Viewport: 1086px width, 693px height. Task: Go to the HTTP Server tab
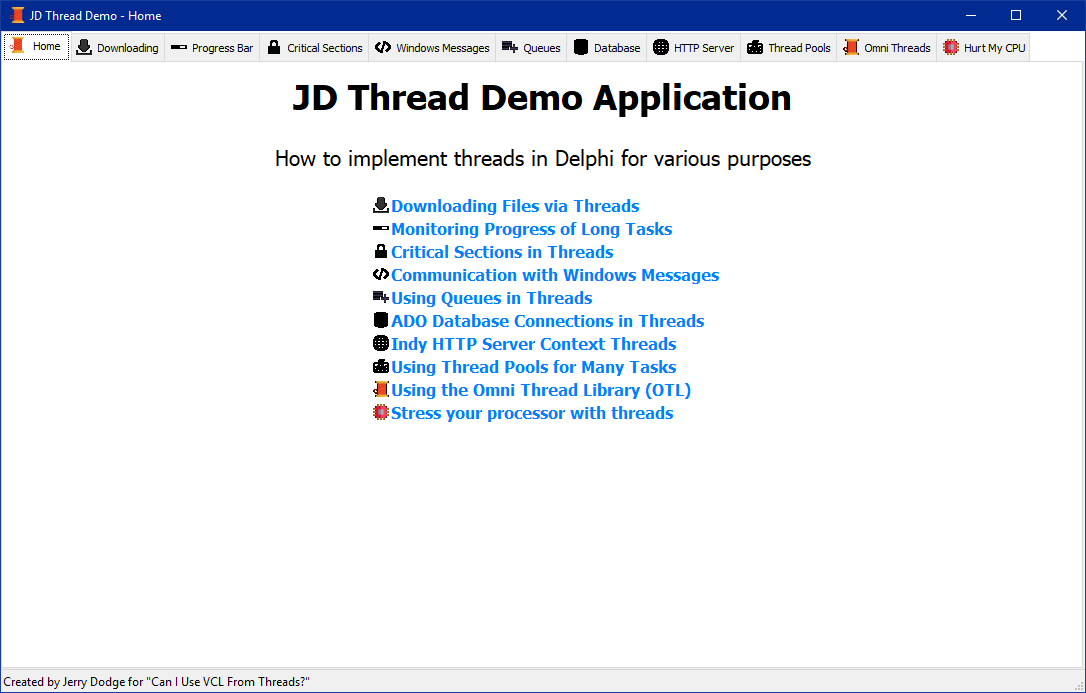click(693, 48)
